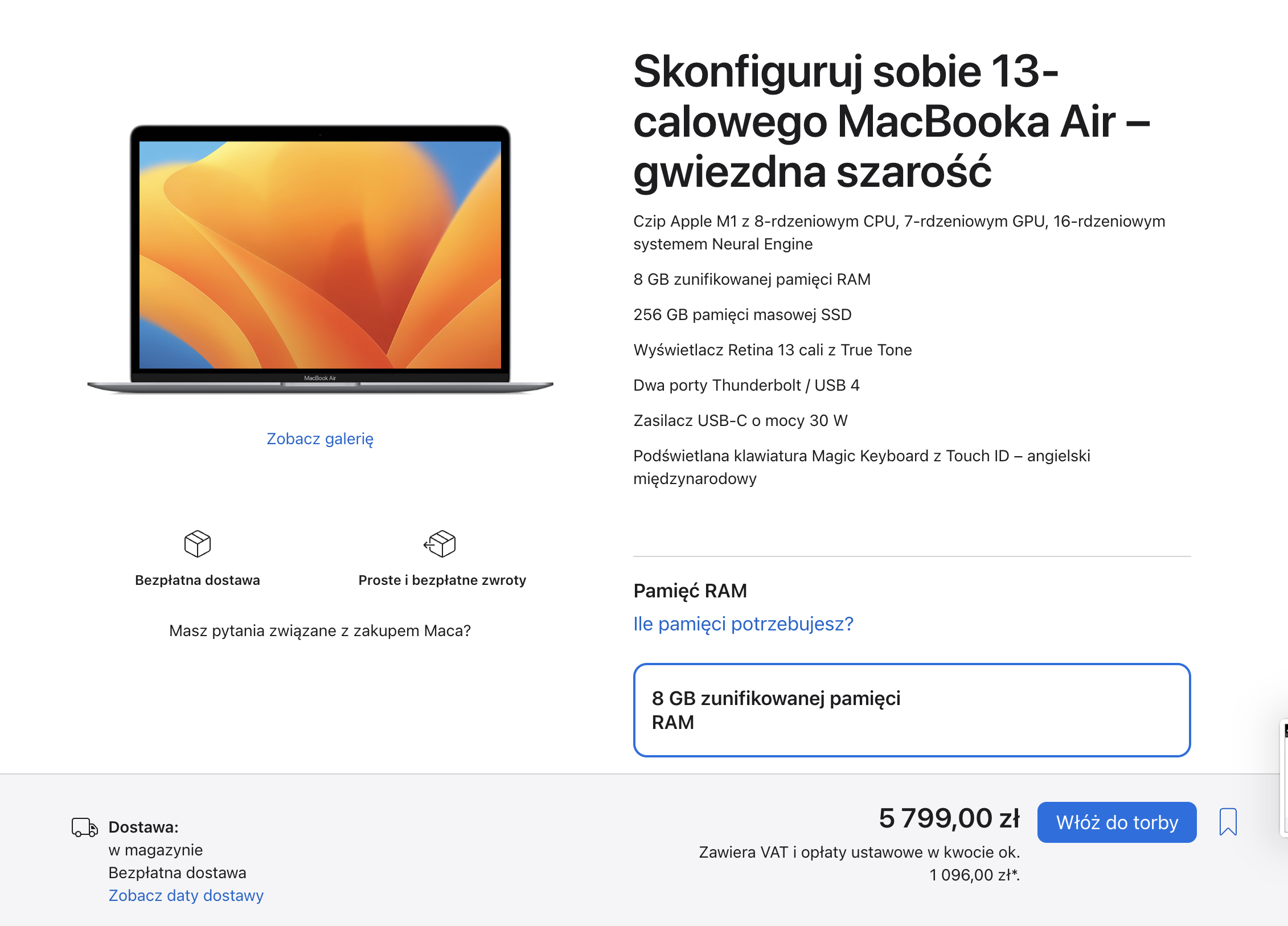Screen dimensions: 1288x926
Task: Click the Skonfiguruj sobie MacBooka Air heading
Action: pyautogui.click(x=892, y=121)
